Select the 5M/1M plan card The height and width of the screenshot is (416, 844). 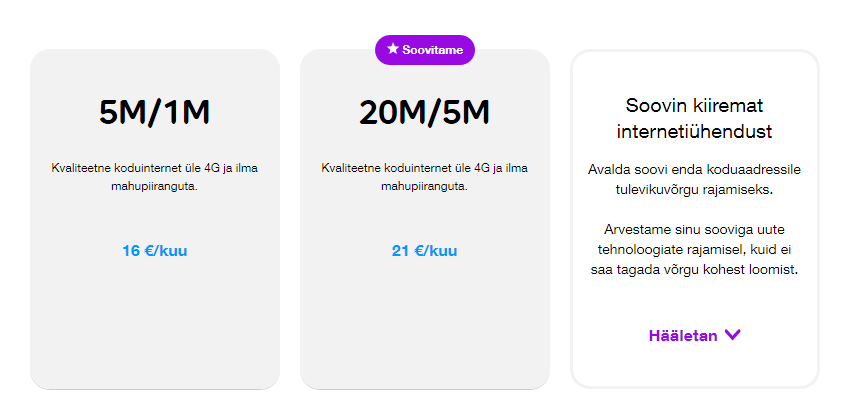pos(155,219)
